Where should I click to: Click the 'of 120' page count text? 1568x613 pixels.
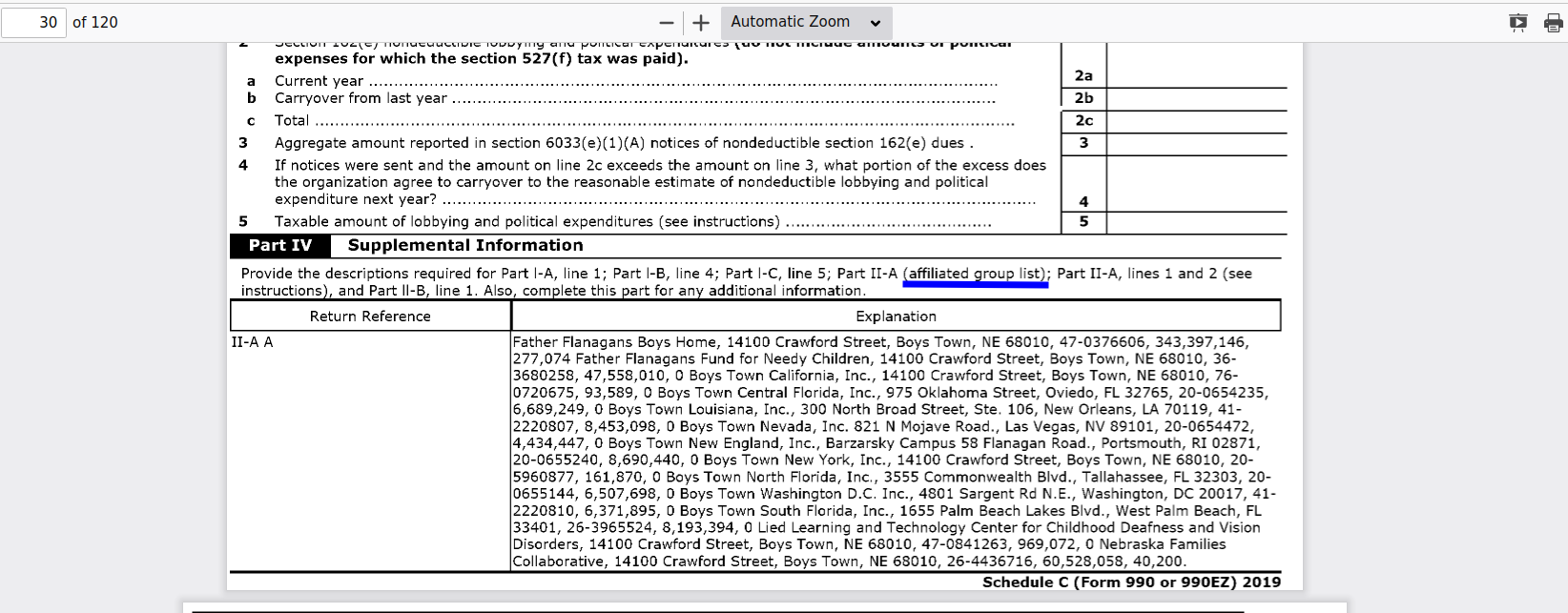tap(95, 22)
